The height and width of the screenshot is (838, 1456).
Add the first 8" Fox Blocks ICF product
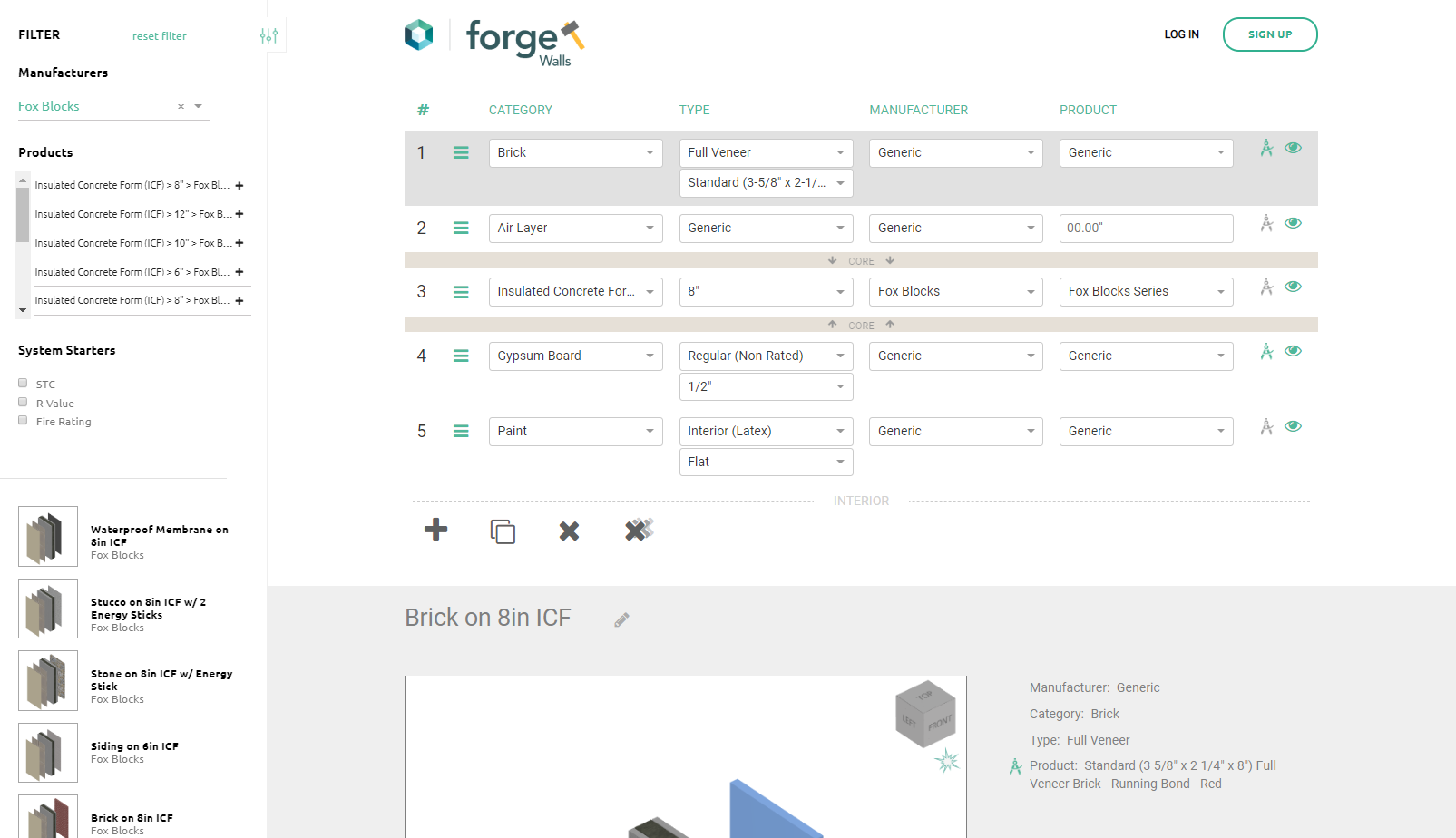pyautogui.click(x=239, y=186)
